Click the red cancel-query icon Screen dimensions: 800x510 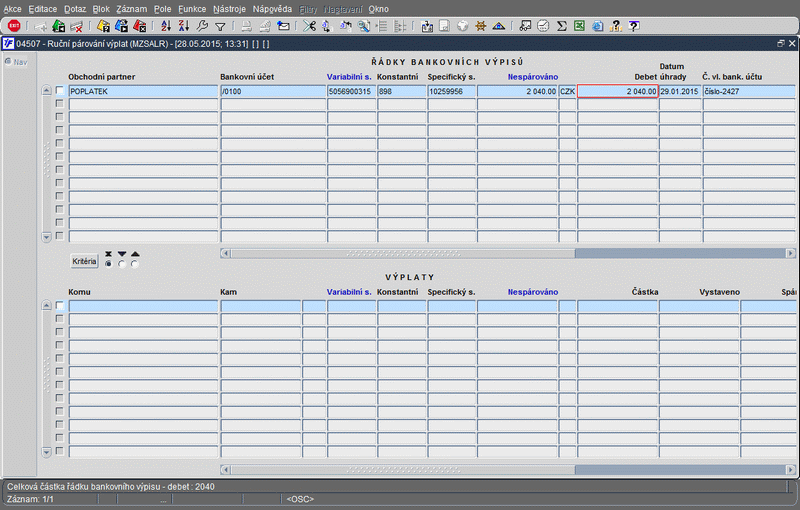click(139, 26)
